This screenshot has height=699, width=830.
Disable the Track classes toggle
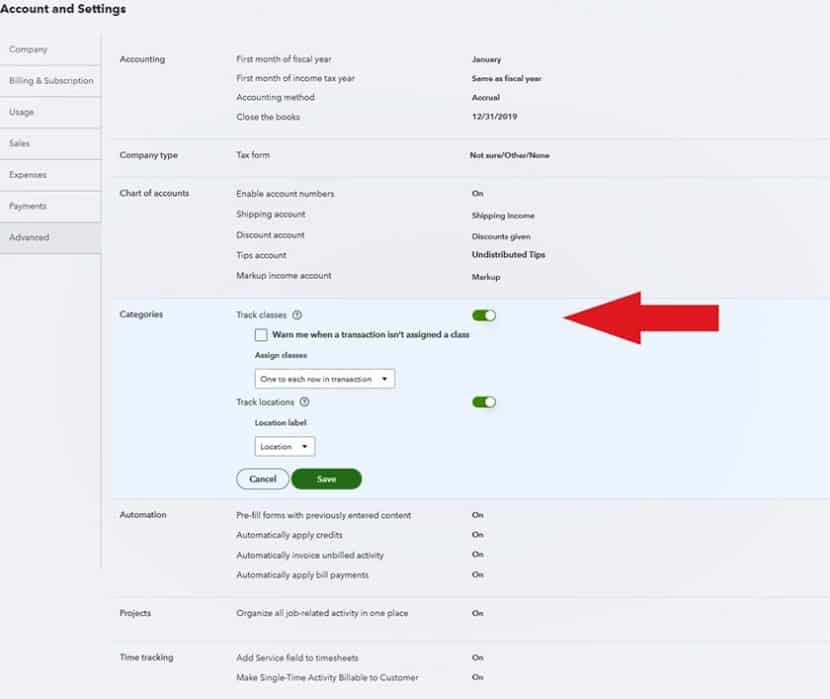(x=483, y=313)
